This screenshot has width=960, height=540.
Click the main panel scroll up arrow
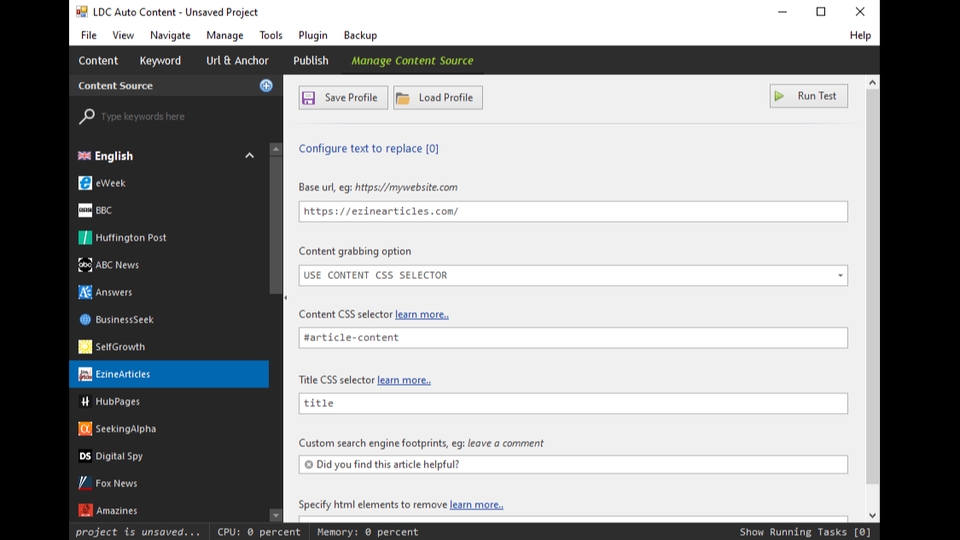(x=872, y=83)
